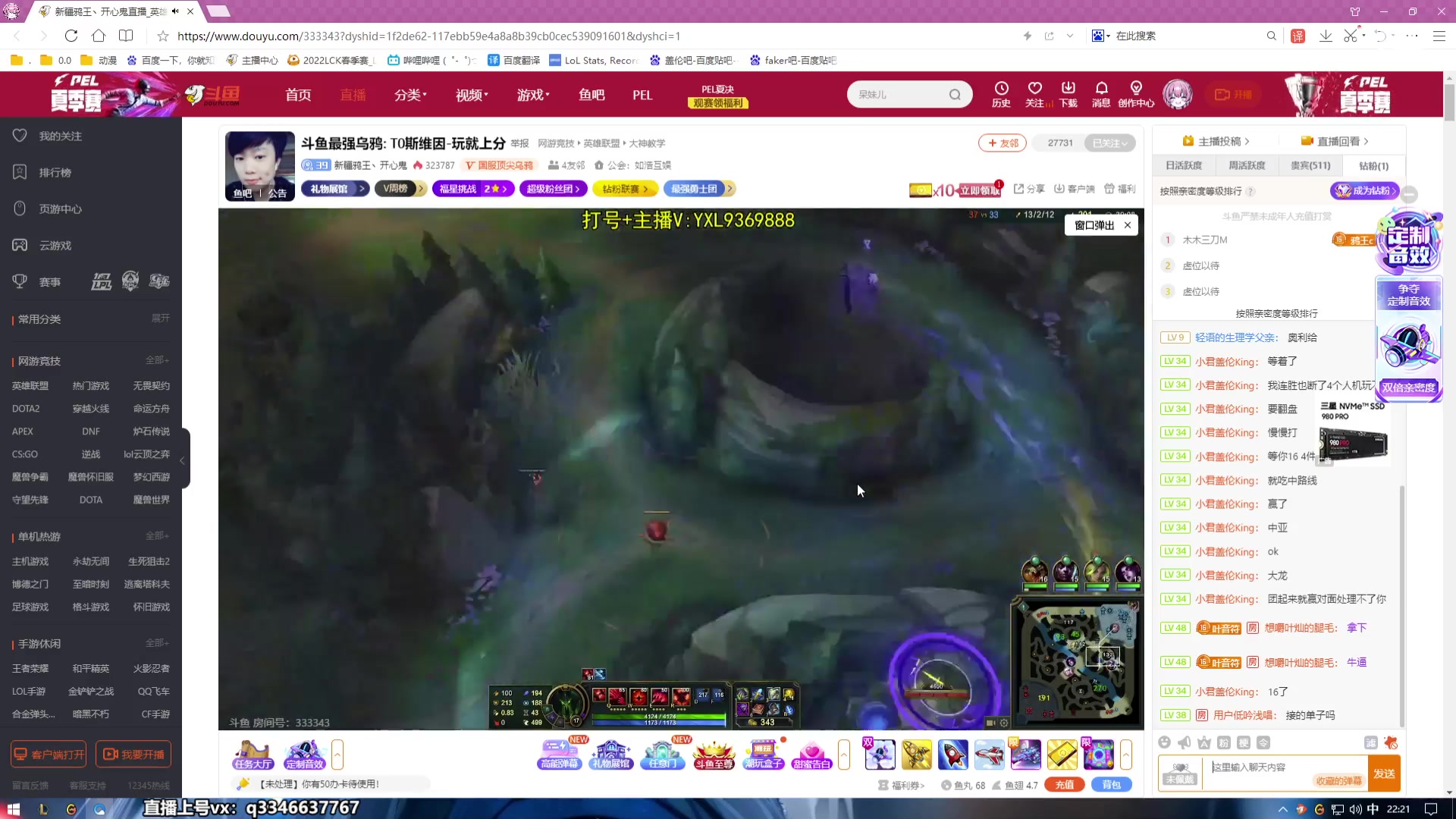Expand 手游休闲 全部 list
The height and width of the screenshot is (819, 1456).
(x=157, y=643)
